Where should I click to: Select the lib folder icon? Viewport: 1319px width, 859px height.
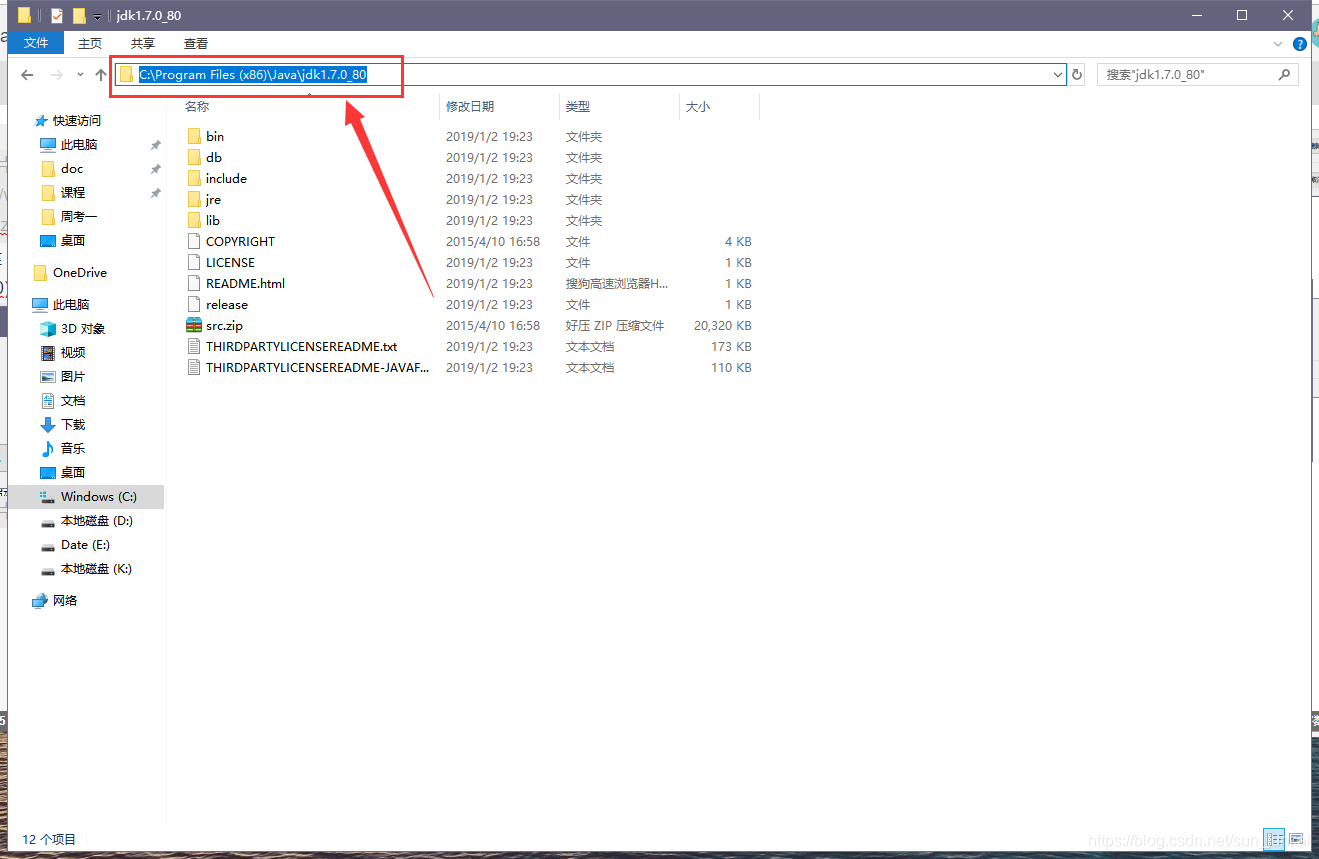(x=195, y=220)
